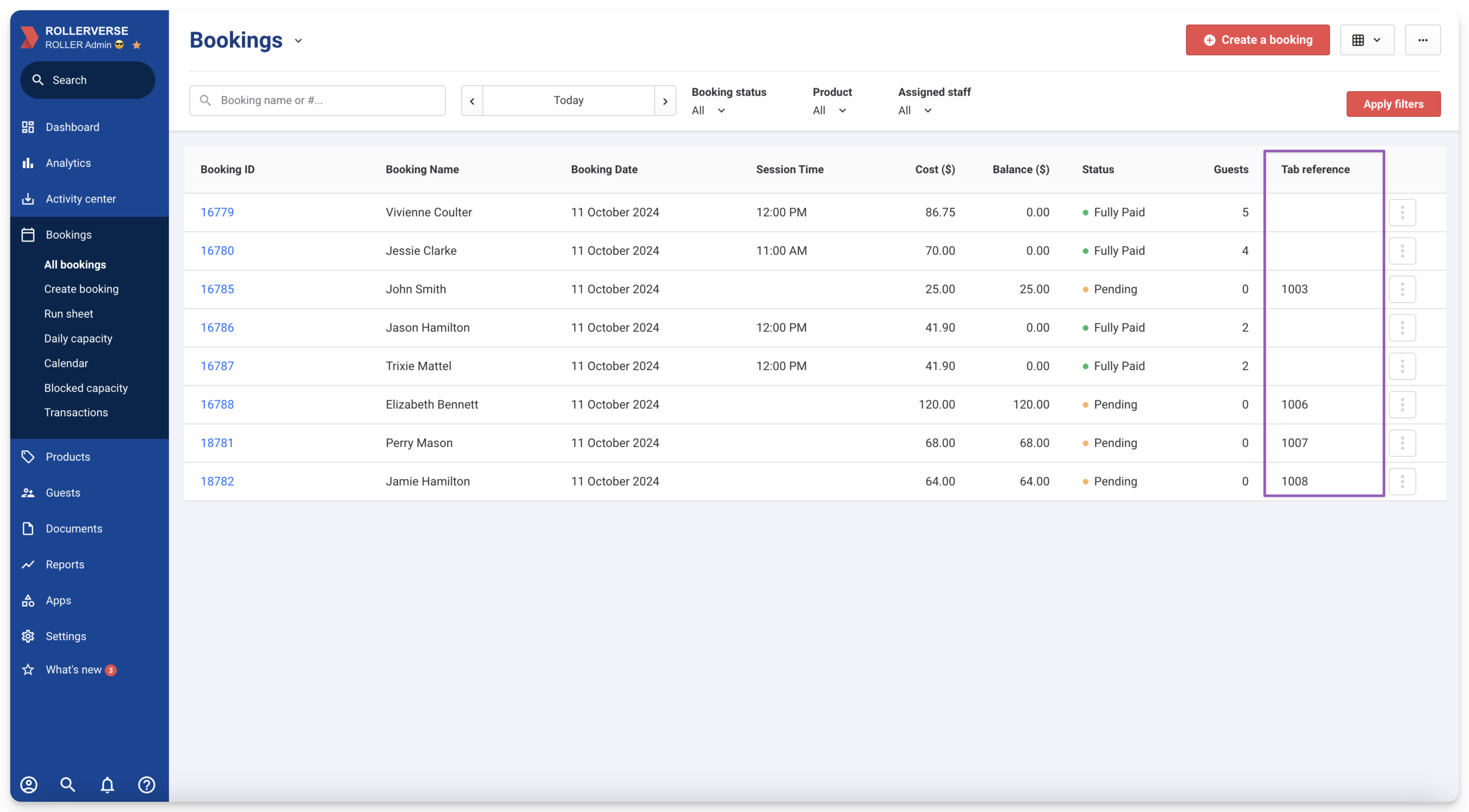Open Blocked capacity in sidebar submenu
Screen dimensions: 1469x812
point(86,388)
